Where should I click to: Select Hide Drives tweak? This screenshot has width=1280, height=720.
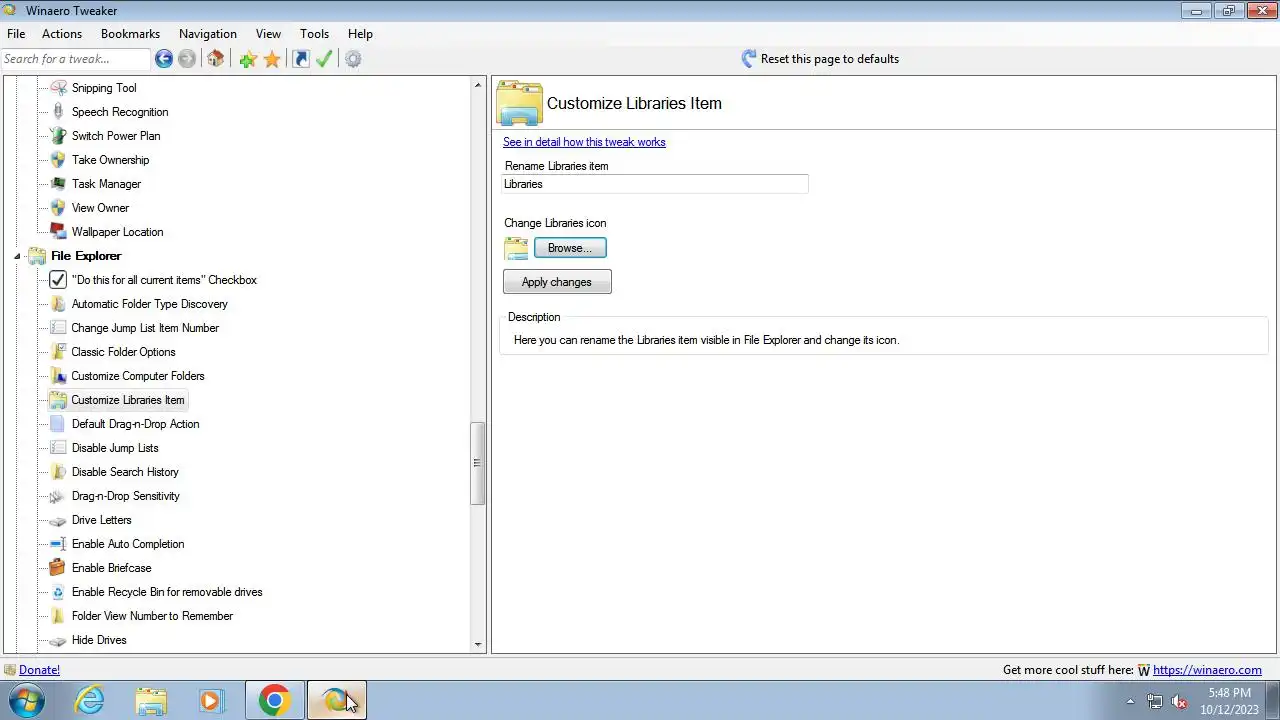[x=99, y=640]
